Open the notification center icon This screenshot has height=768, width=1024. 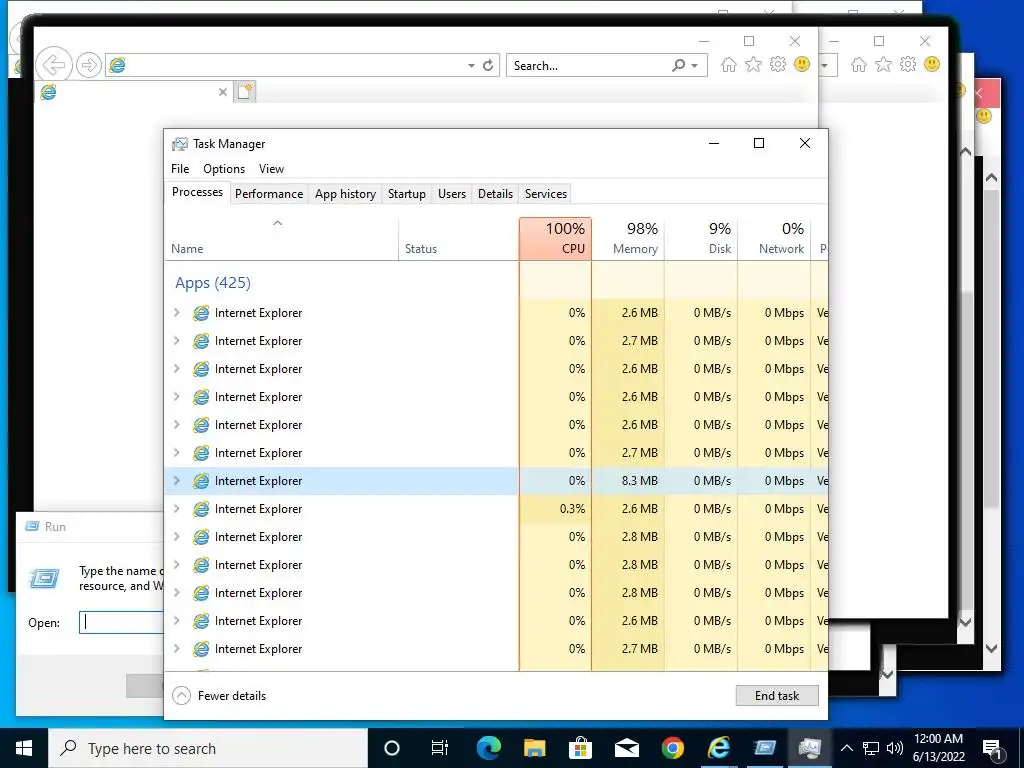click(x=992, y=748)
